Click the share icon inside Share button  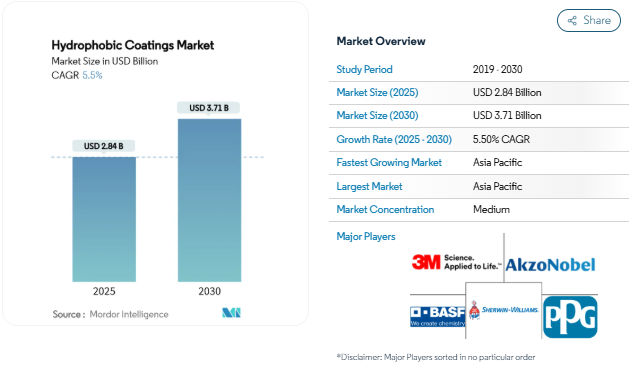pyautogui.click(x=572, y=21)
